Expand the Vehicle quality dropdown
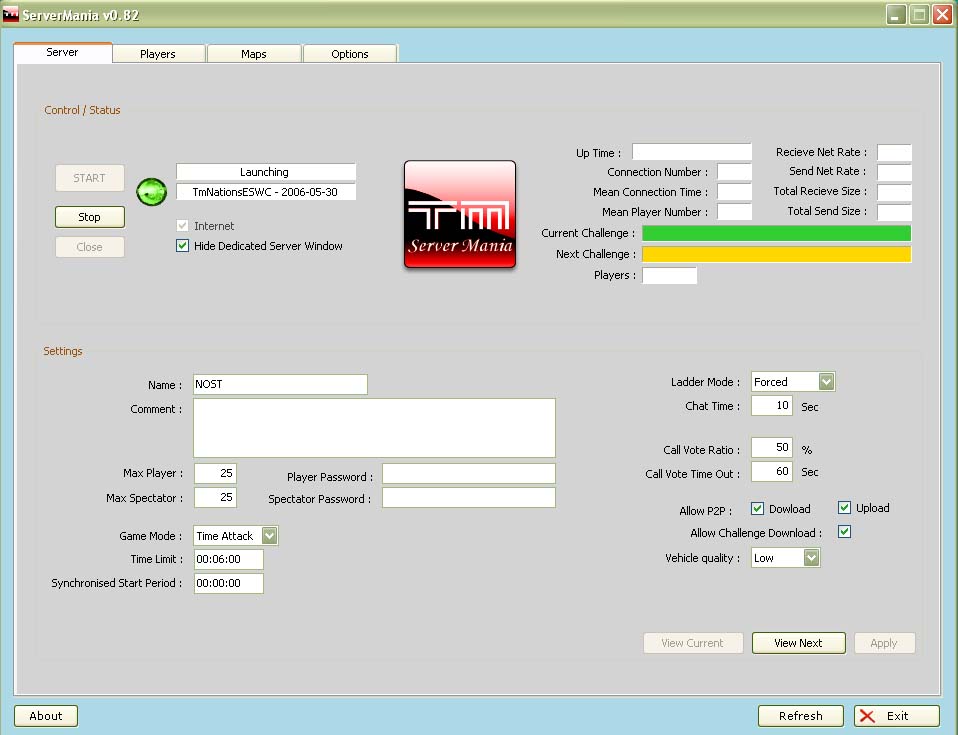 point(811,557)
